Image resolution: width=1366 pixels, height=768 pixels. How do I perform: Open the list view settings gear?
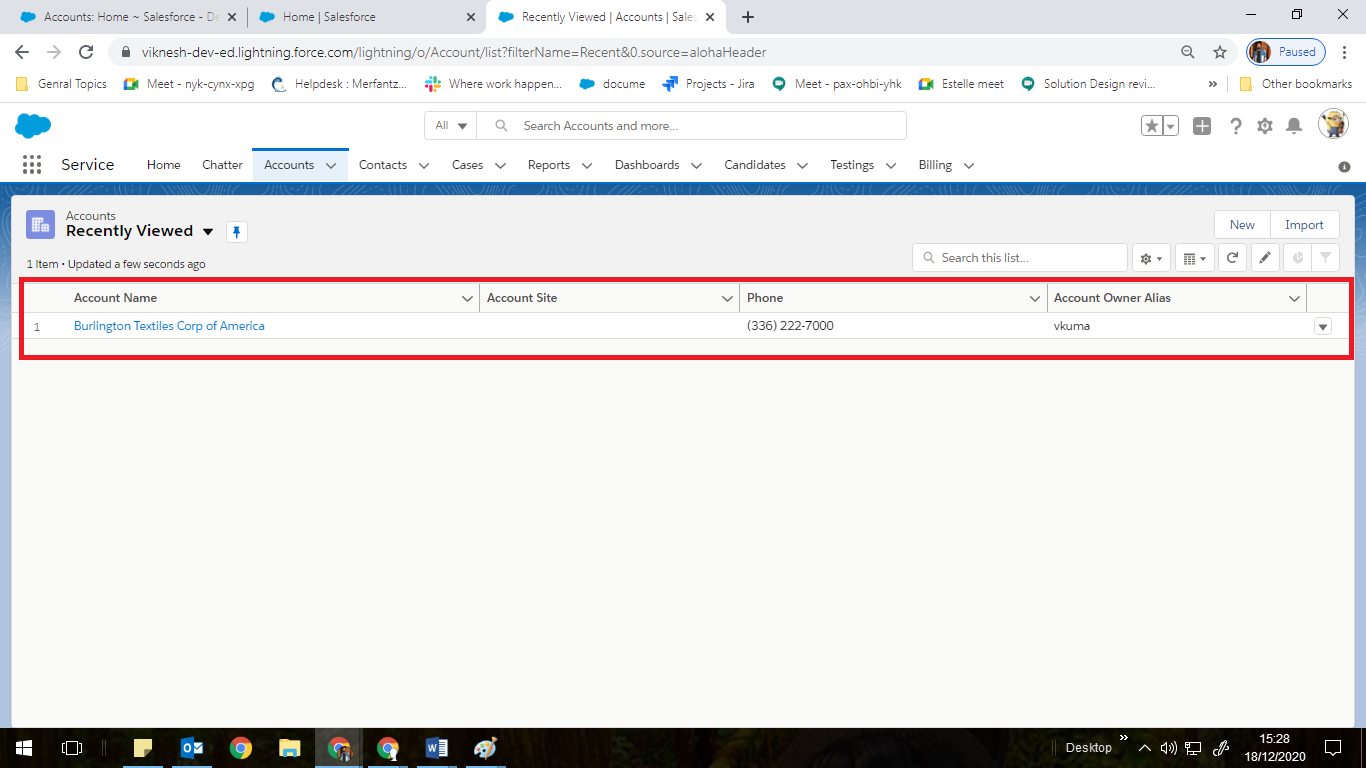tap(1150, 257)
